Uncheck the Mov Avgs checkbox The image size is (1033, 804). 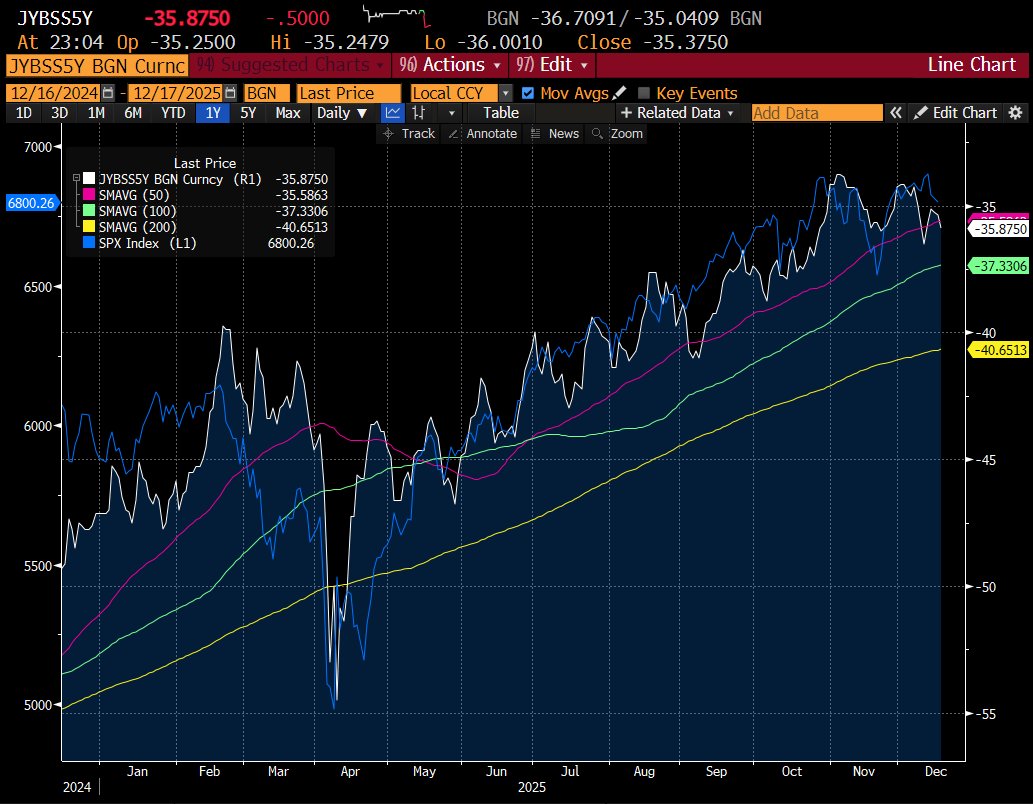click(527, 92)
